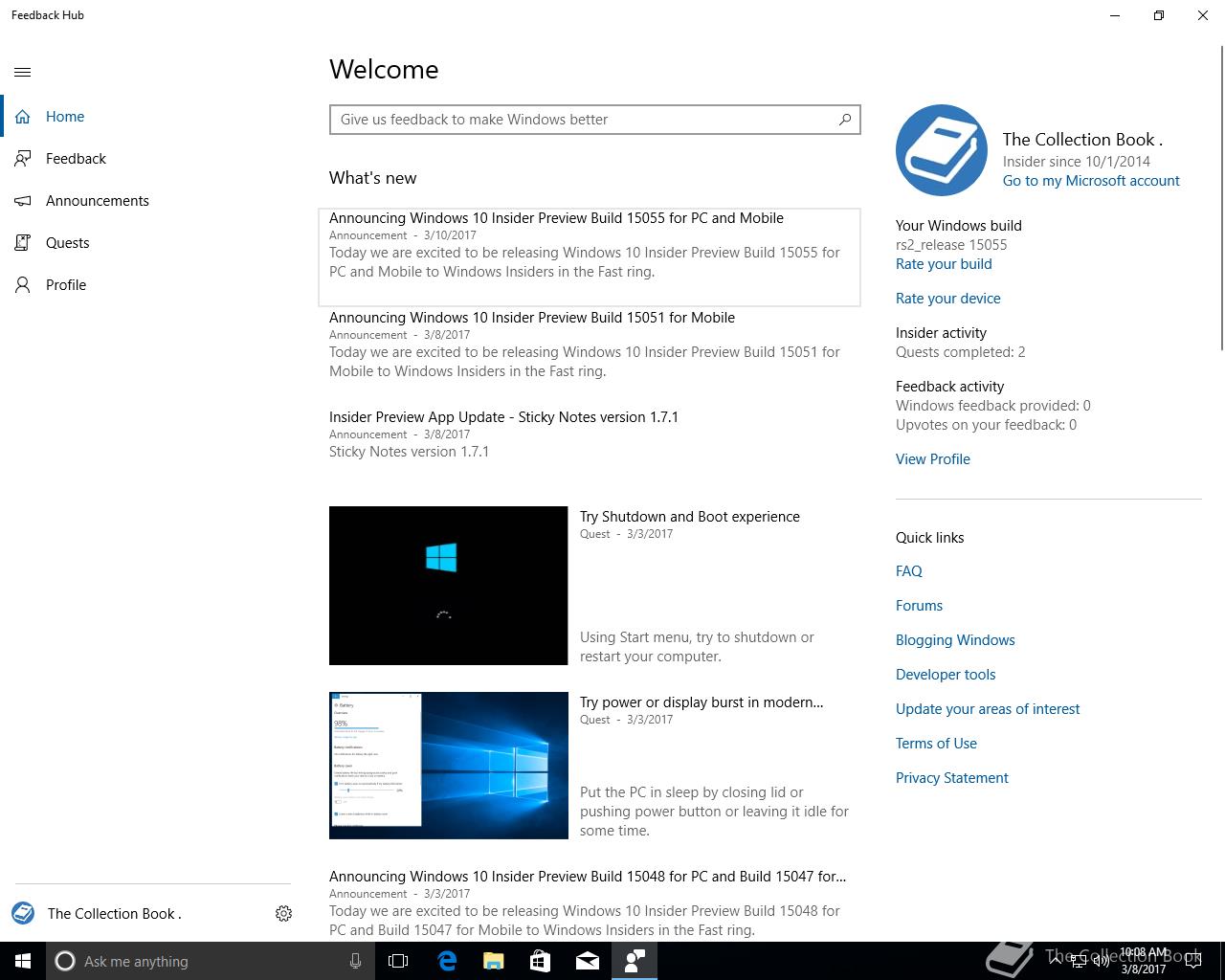Open Privacy Statement link
The width and height of the screenshot is (1225, 980).
pyautogui.click(x=952, y=778)
